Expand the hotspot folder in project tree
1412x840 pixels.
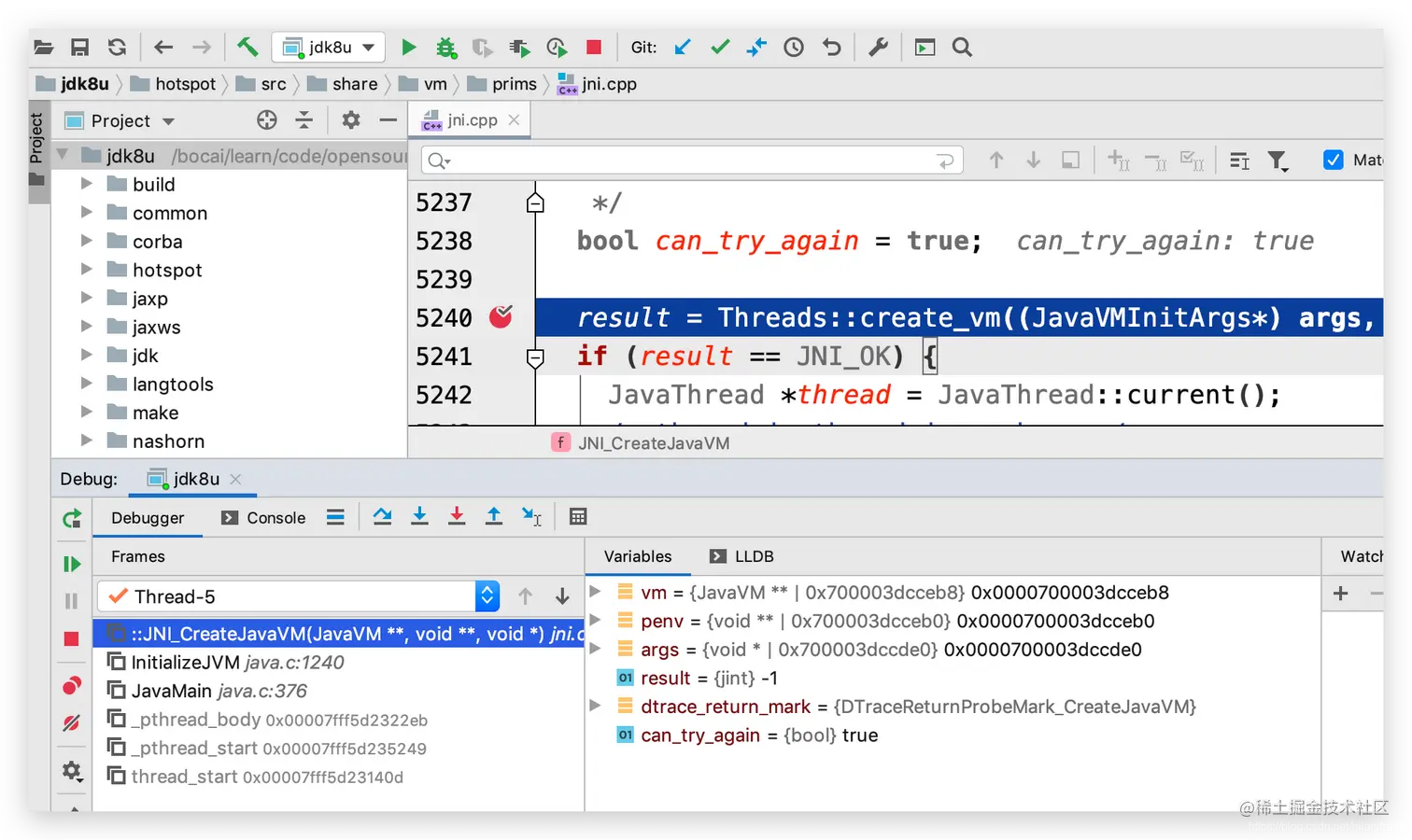pyautogui.click(x=86, y=270)
